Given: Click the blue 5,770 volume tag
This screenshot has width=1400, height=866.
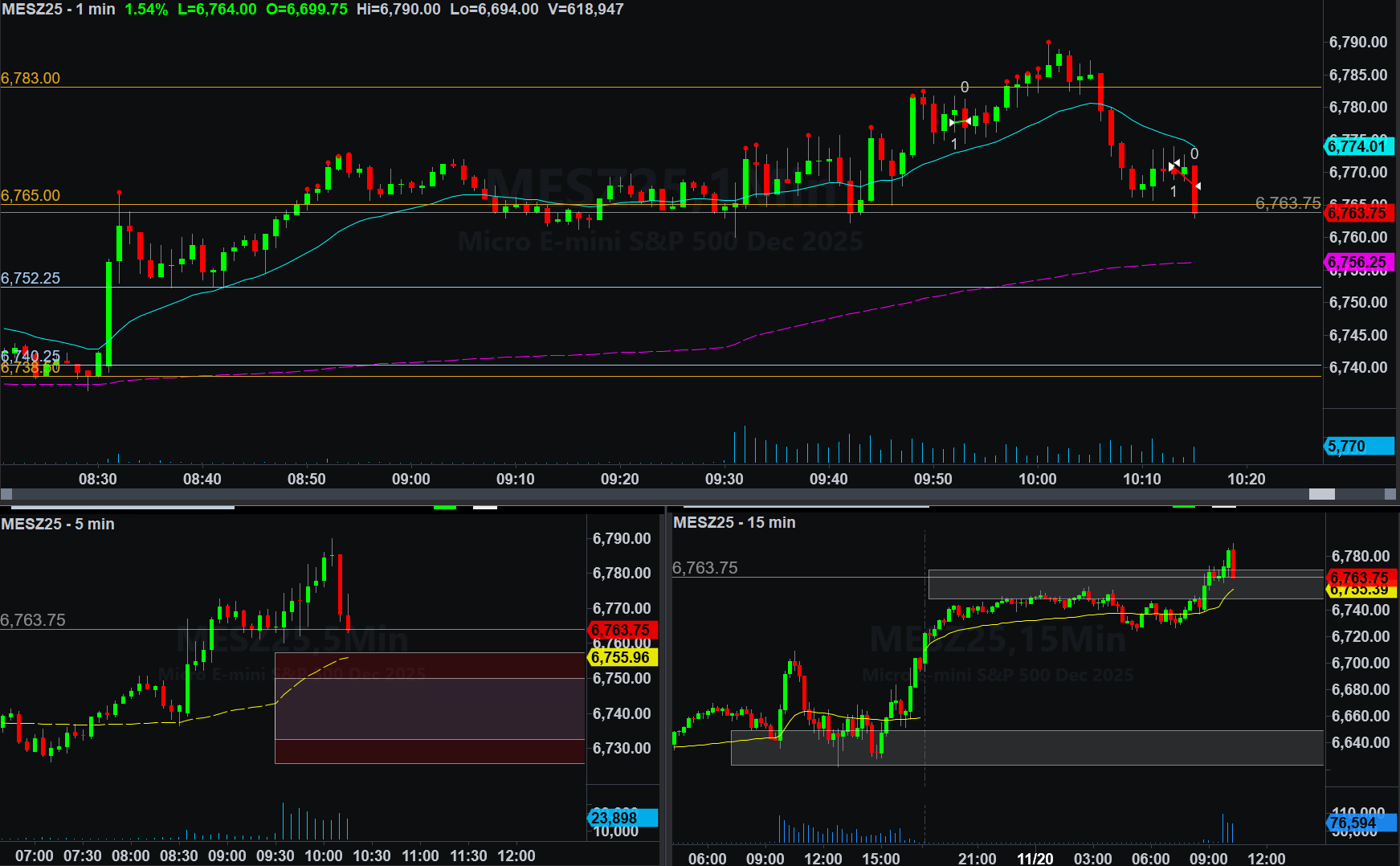Looking at the screenshot, I should [x=1357, y=446].
